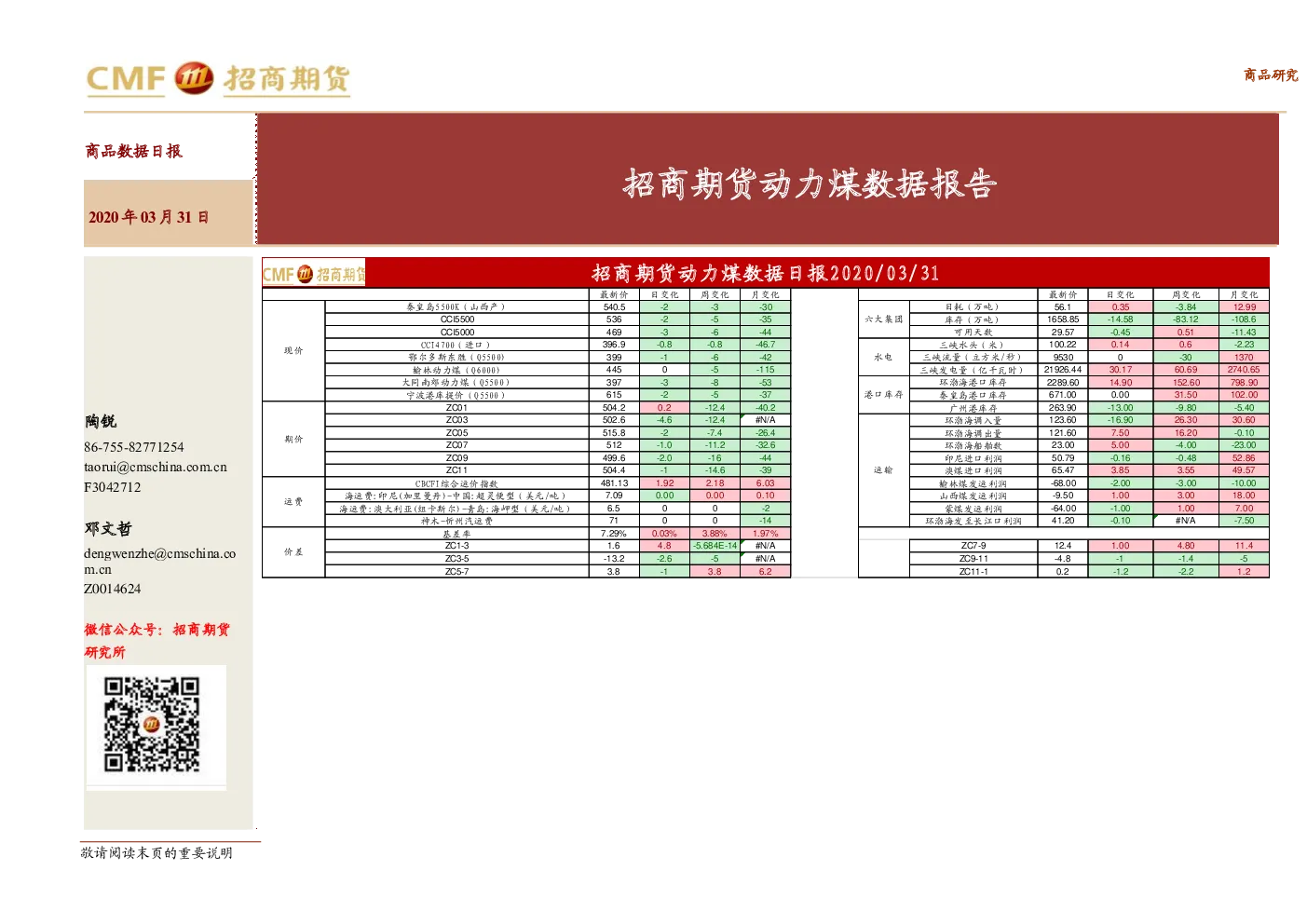1307x924 pixels.
Task: Click the 'ZC09' futures row label
Action: [456, 457]
